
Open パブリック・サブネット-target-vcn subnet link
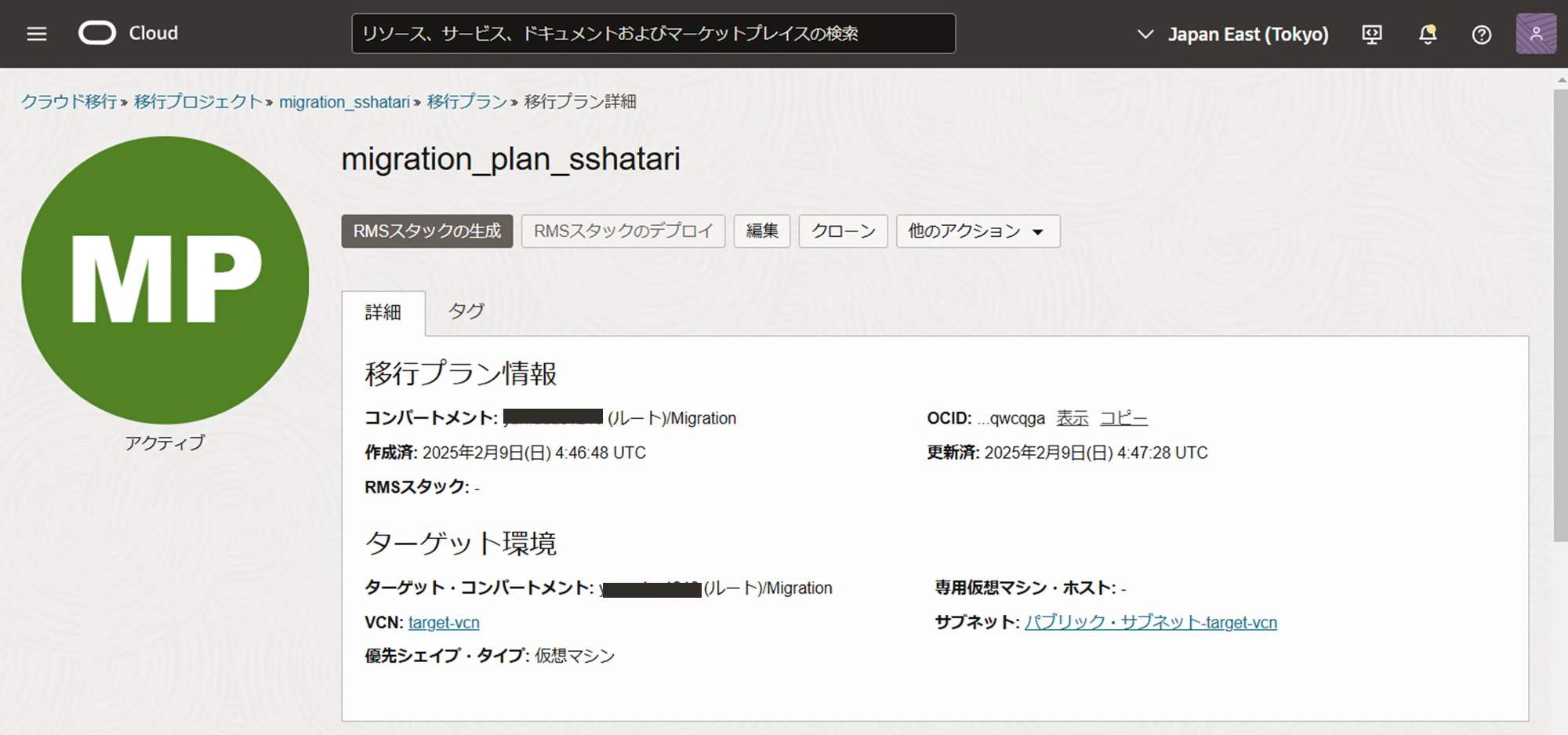1151,623
